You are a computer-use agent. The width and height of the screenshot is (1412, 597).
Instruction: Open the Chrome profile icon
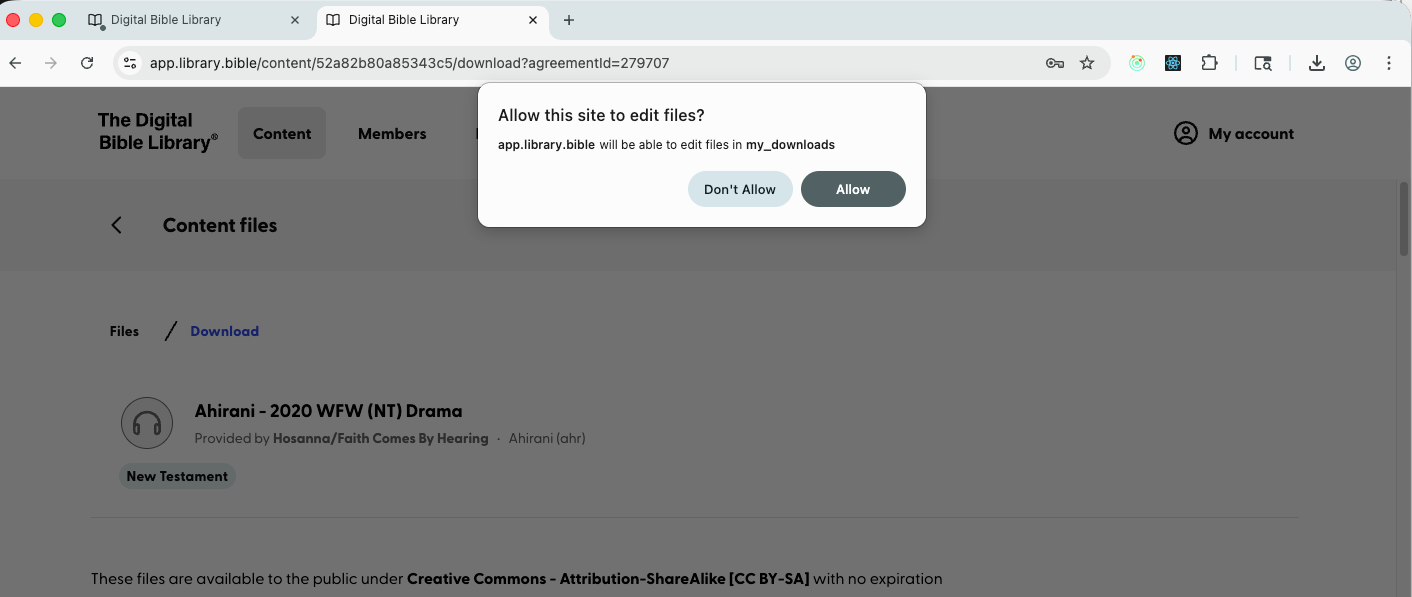[1353, 63]
